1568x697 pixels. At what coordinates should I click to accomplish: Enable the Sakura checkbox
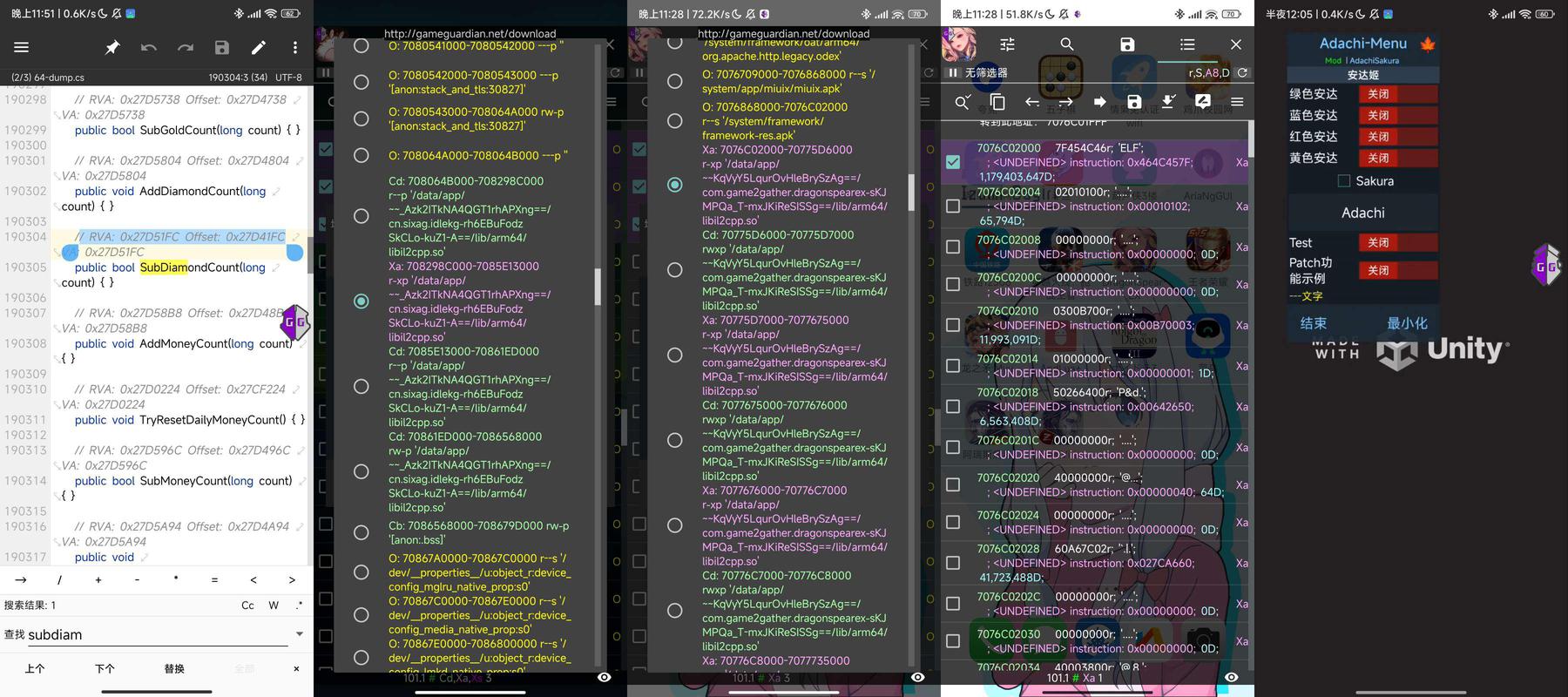pyautogui.click(x=1344, y=181)
